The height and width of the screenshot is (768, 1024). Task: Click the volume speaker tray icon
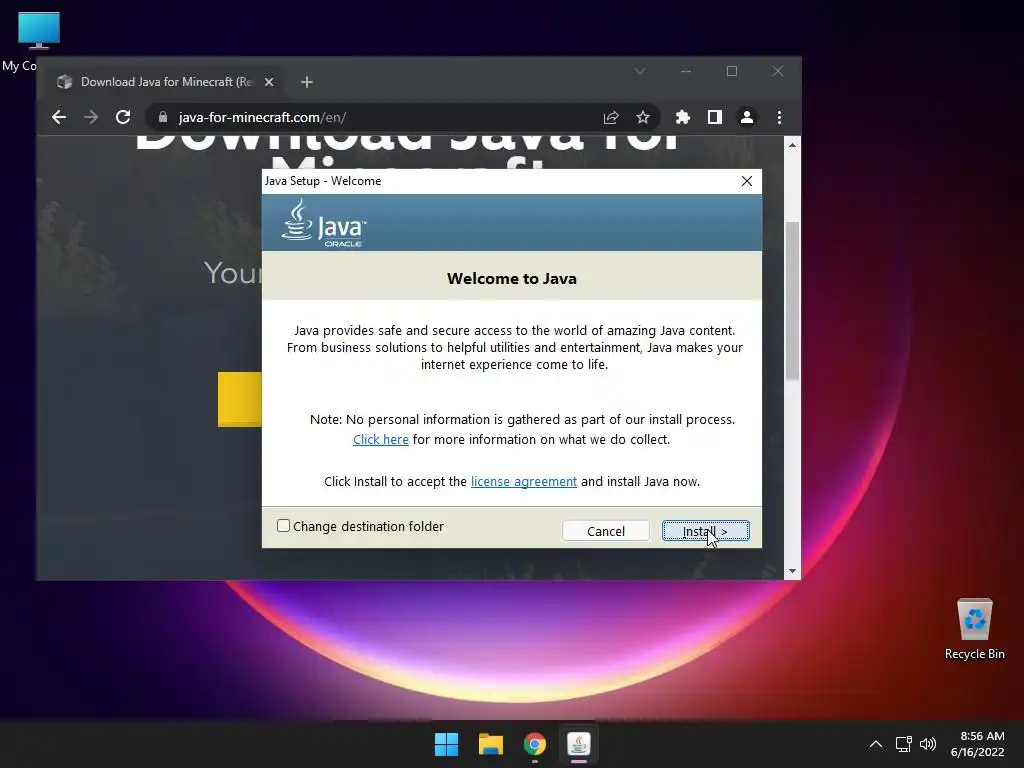[927, 744]
